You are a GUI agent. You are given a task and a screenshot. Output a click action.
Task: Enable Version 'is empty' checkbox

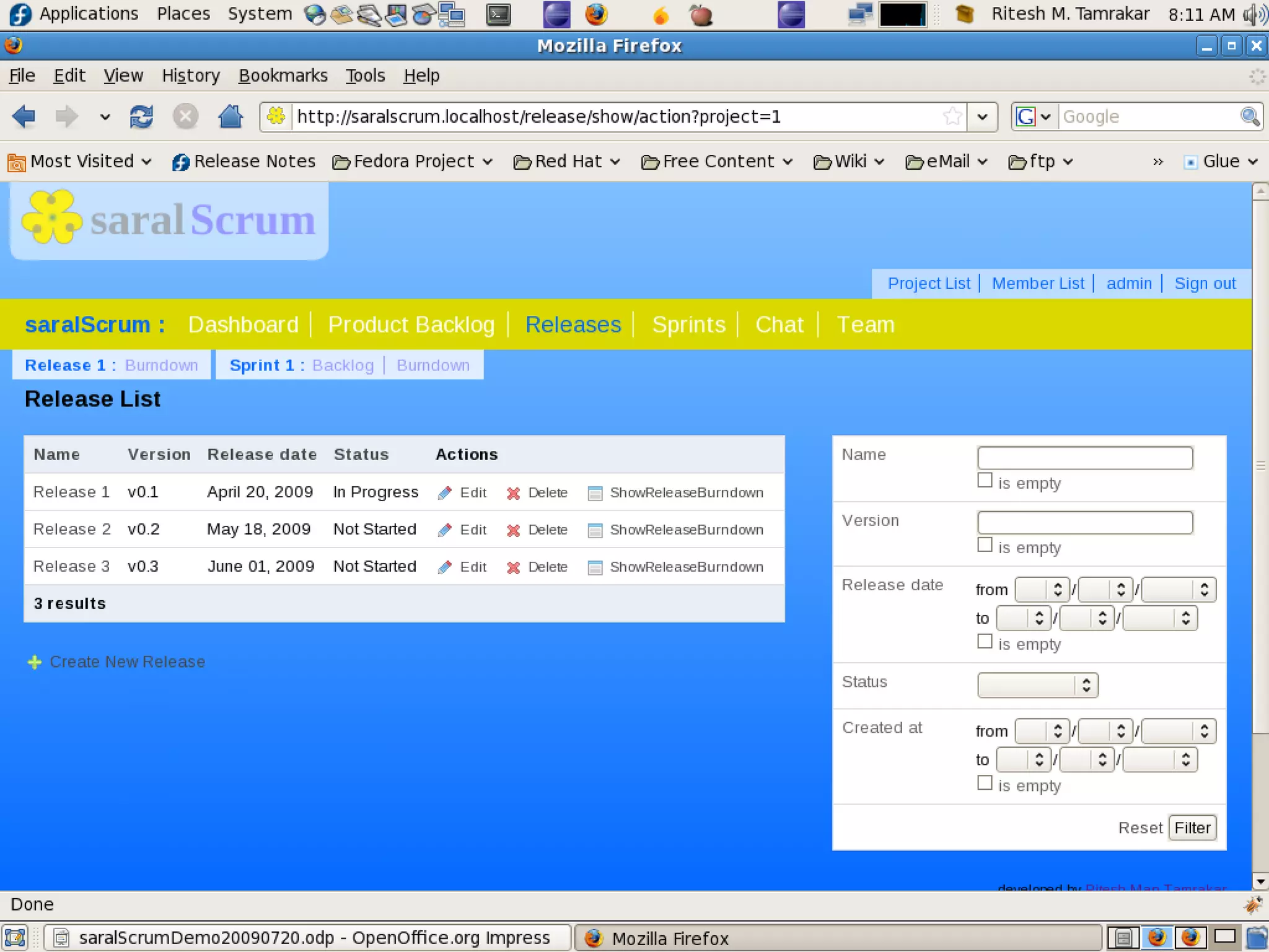(984, 545)
